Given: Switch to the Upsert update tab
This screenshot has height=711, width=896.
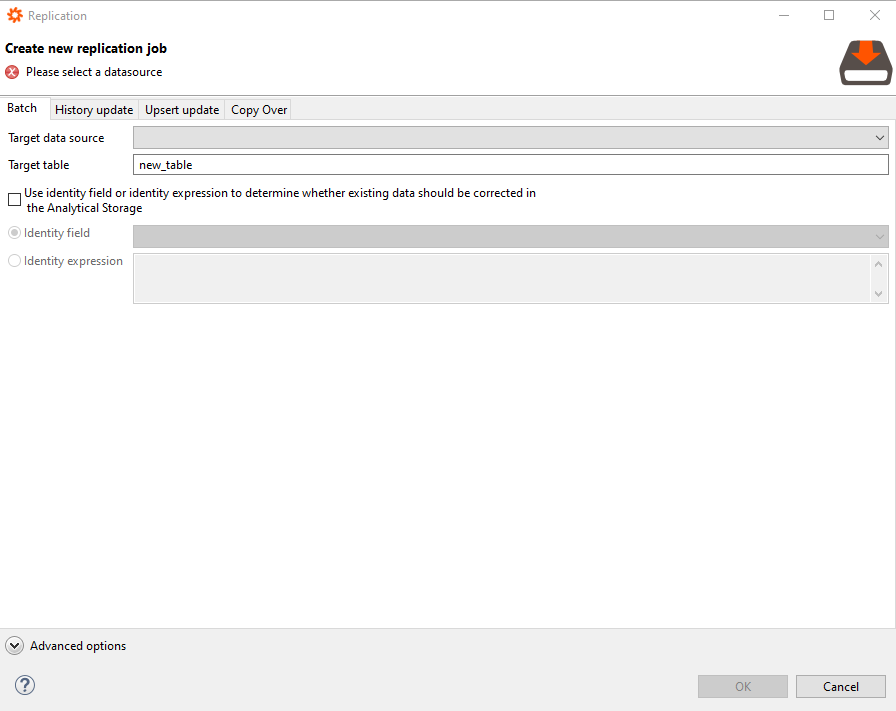Looking at the screenshot, I should pos(182,110).
